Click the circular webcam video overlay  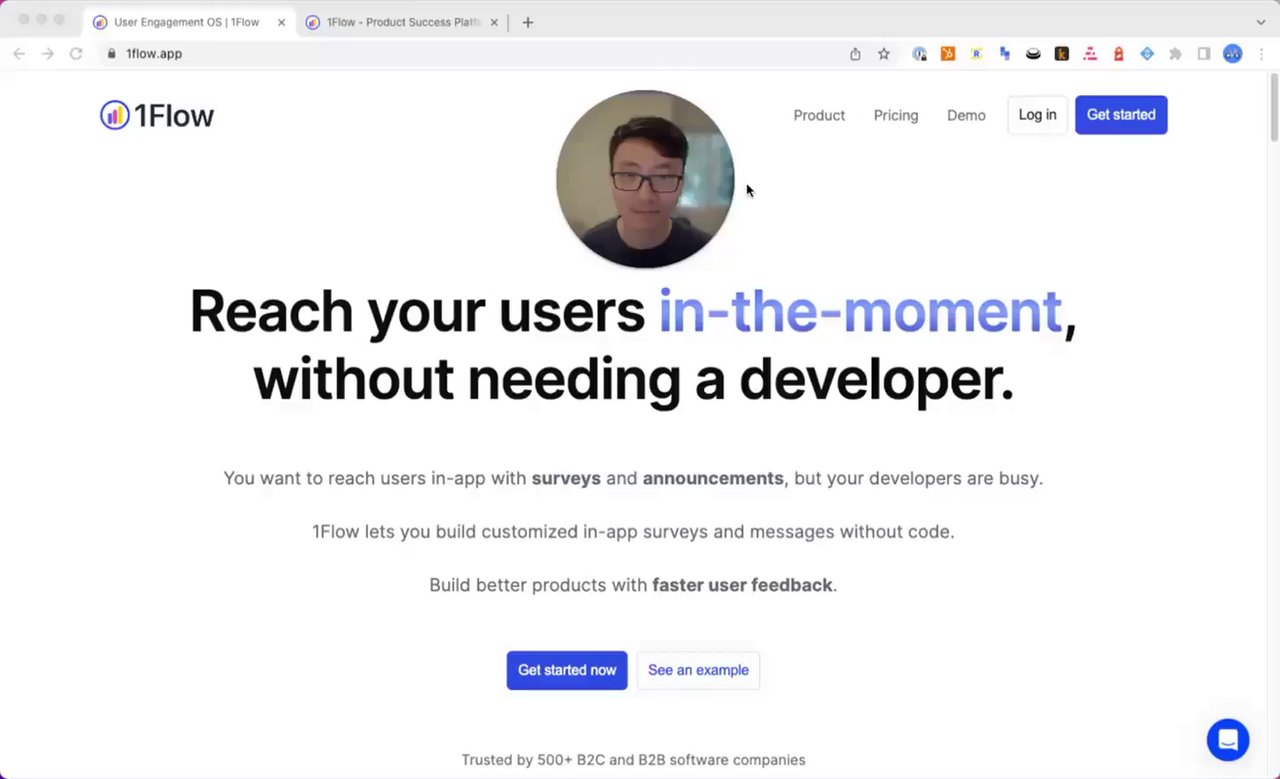[645, 179]
